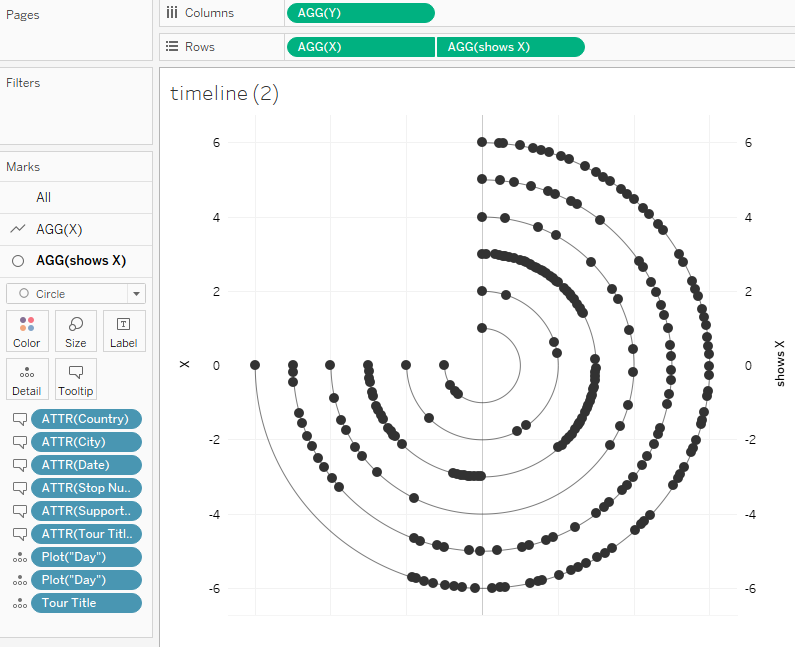Click detail icon beside Tour Title pill
This screenshot has height=647, width=795.
18,603
